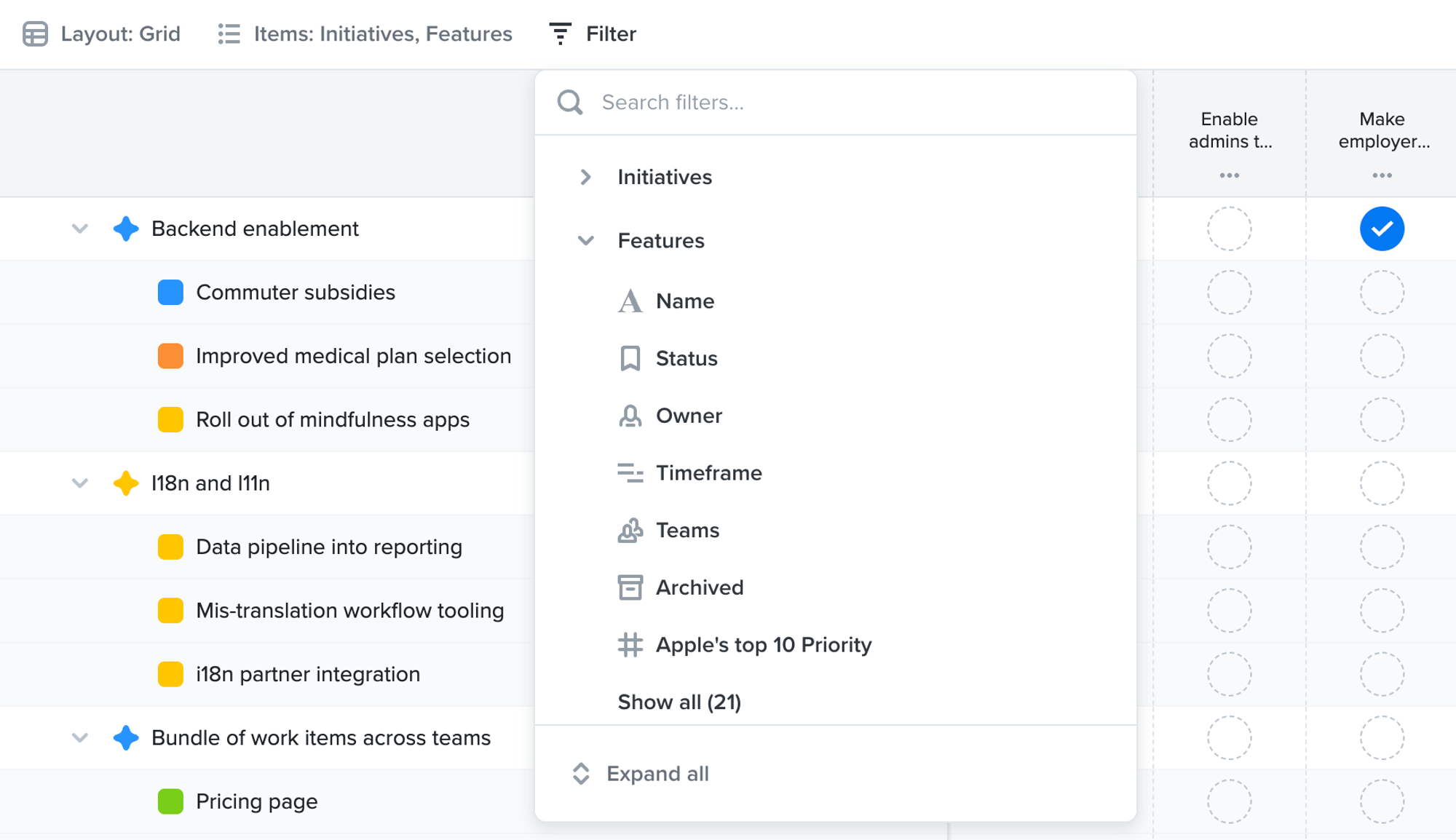Click the Items list icon
The width and height of the screenshot is (1456, 840).
tap(227, 33)
